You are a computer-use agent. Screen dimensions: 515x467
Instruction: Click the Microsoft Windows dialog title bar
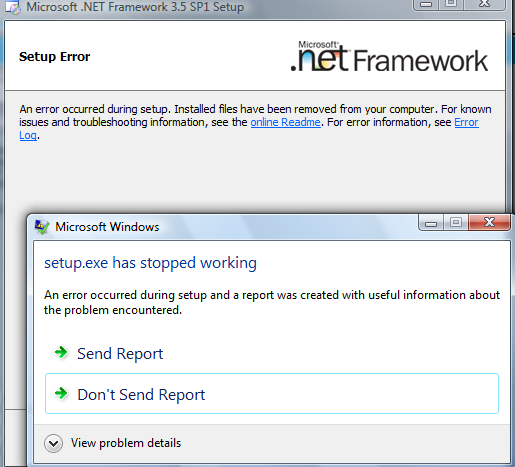pyautogui.click(x=233, y=227)
